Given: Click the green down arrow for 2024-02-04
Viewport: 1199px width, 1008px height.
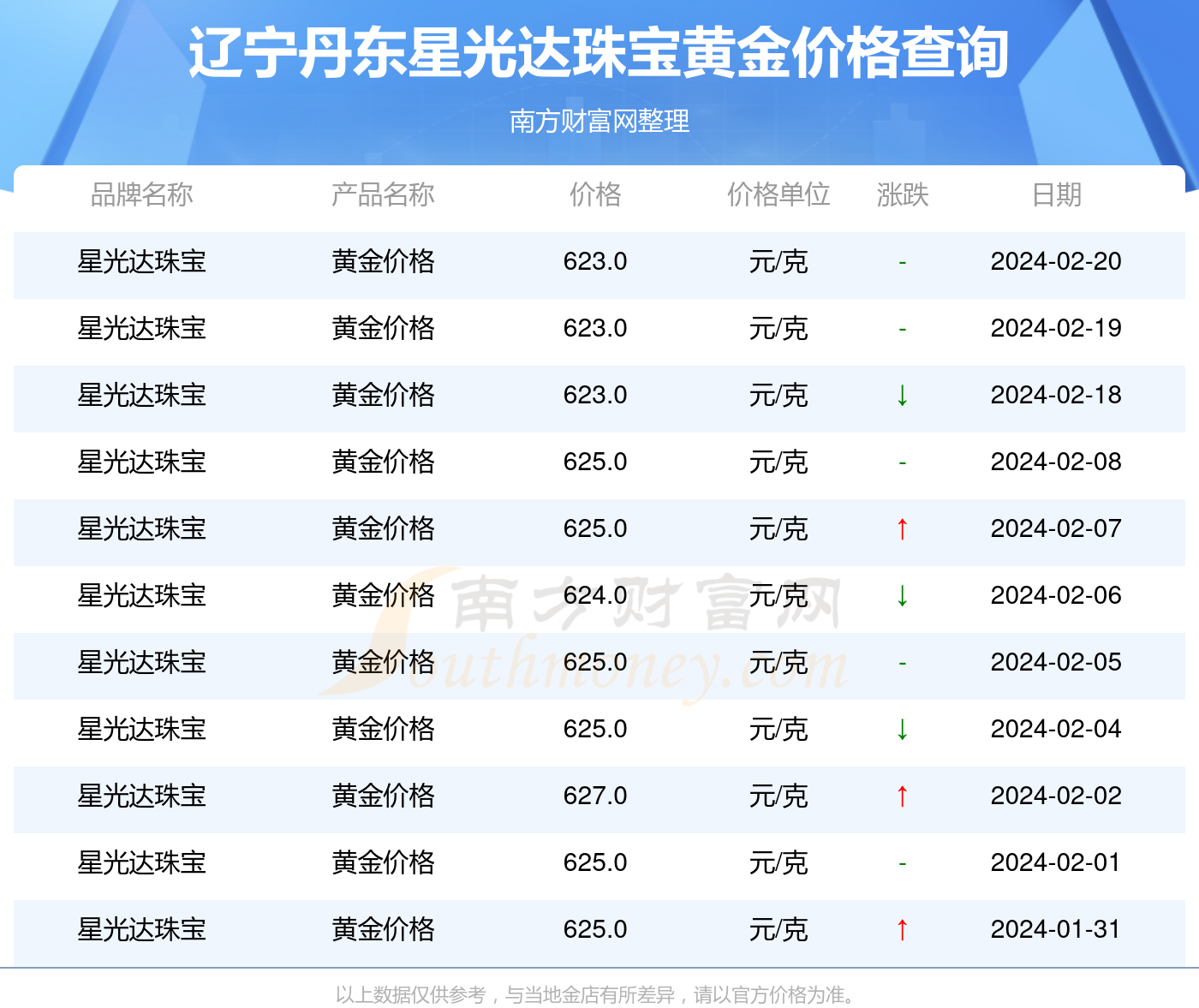Looking at the screenshot, I should coord(903,729).
